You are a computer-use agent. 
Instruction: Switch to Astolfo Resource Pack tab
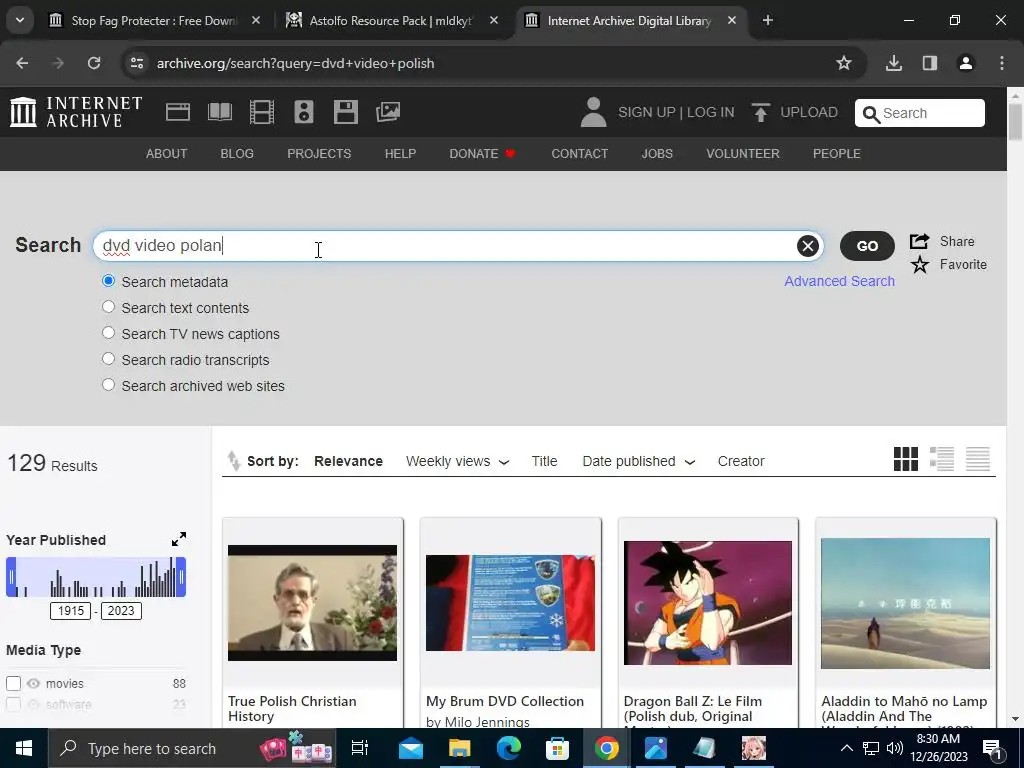[392, 21]
